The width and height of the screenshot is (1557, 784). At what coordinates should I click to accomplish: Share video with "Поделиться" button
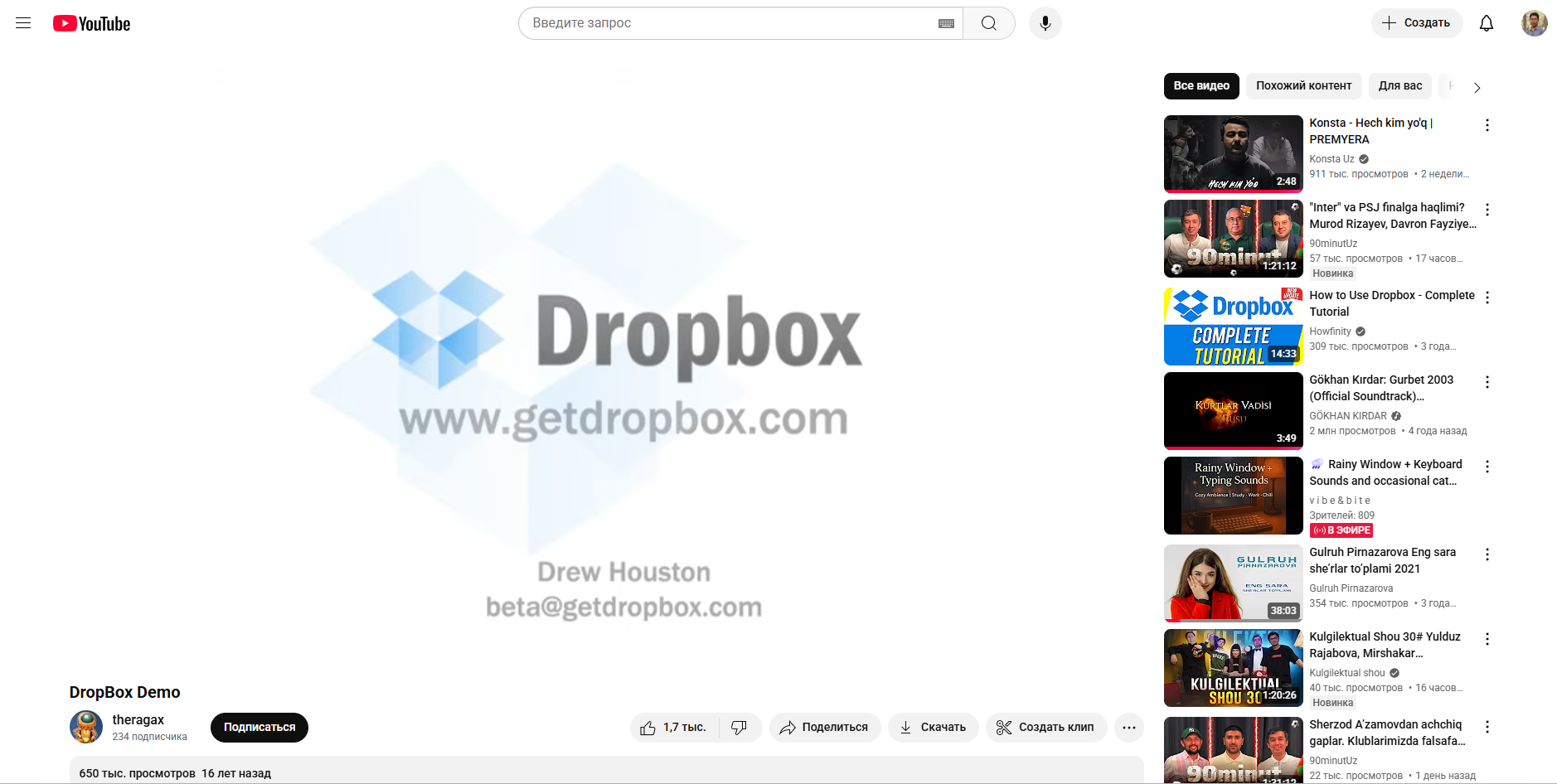tap(825, 728)
